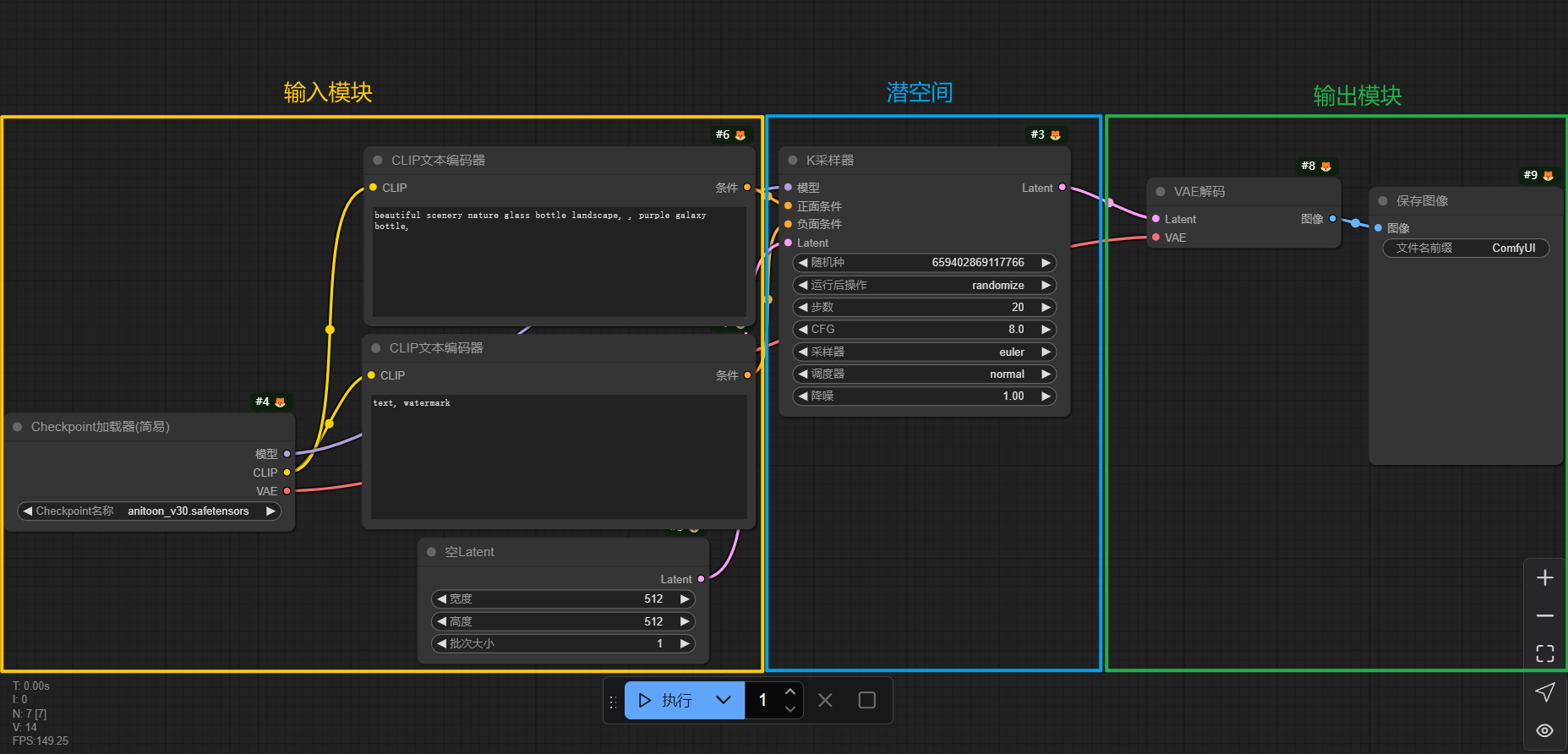
Task: Click the fox badge on node #4
Action: tap(280, 402)
